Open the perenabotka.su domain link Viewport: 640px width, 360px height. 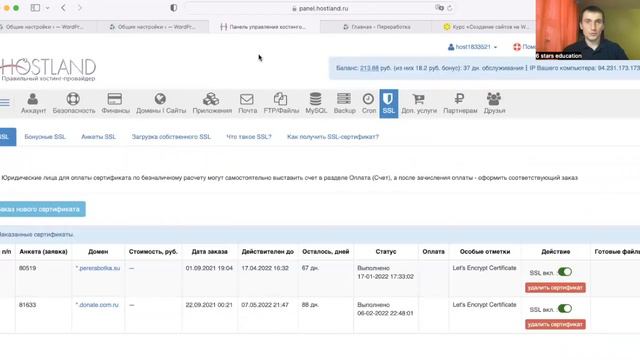(98, 268)
